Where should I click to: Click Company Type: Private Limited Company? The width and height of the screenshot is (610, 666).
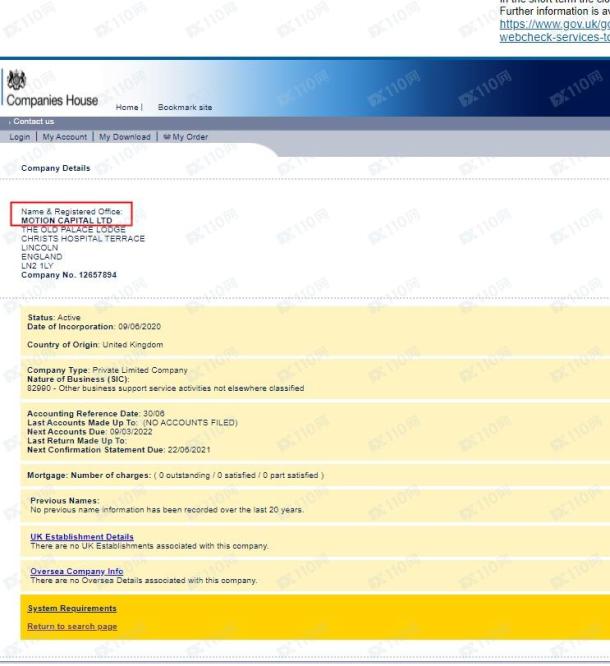tap(107, 370)
